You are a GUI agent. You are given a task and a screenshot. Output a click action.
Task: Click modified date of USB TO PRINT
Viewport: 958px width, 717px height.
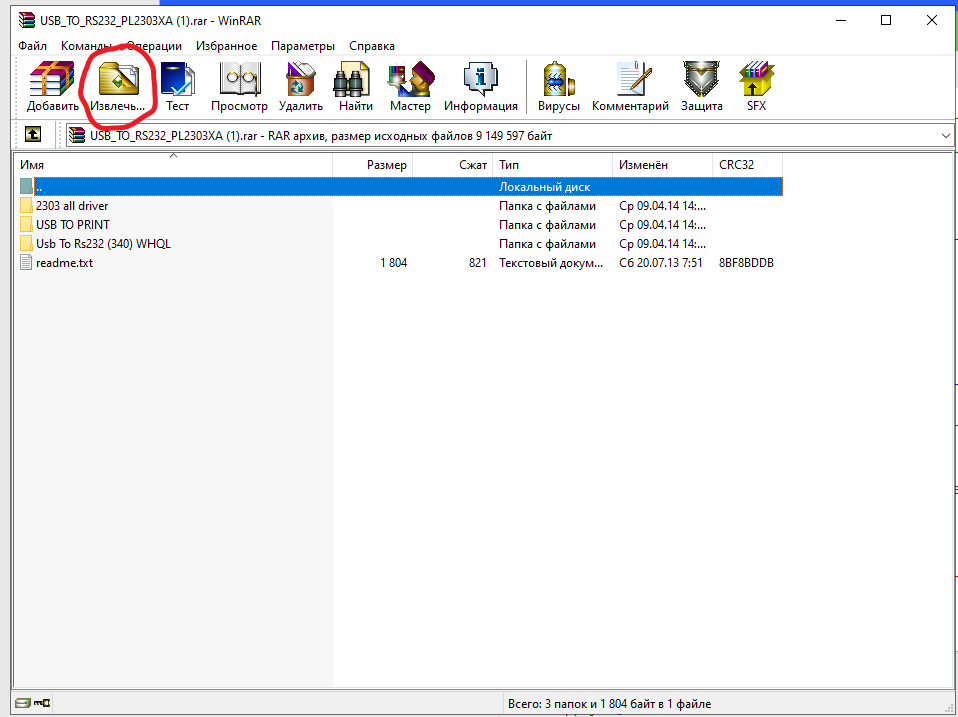[x=662, y=225]
